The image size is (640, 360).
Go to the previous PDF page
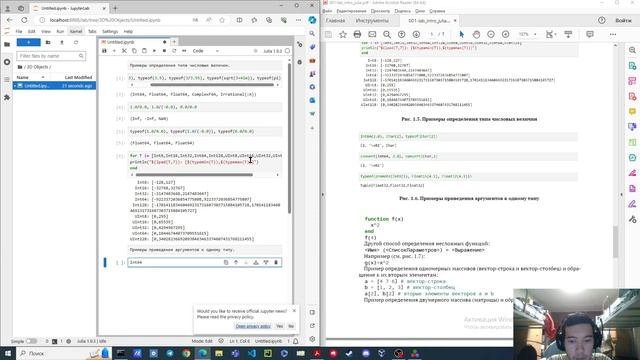pos(402,34)
